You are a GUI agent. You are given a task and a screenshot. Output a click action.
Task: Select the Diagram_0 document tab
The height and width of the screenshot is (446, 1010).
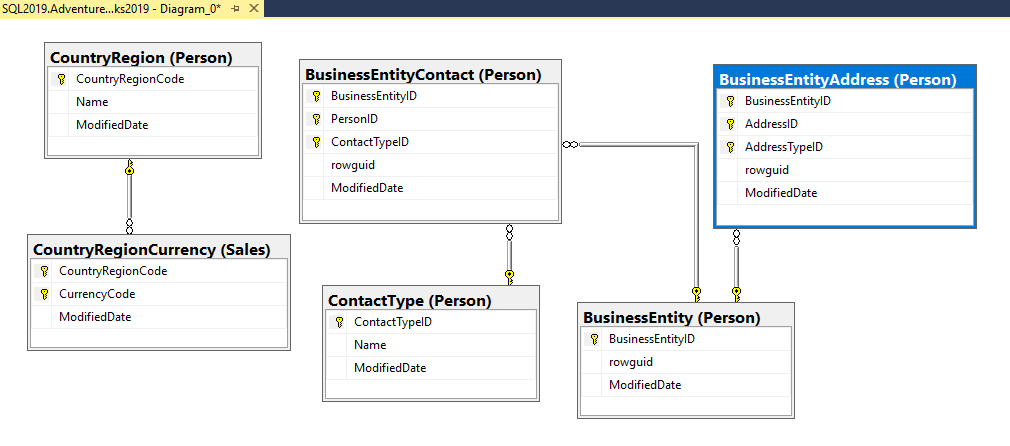(112, 8)
